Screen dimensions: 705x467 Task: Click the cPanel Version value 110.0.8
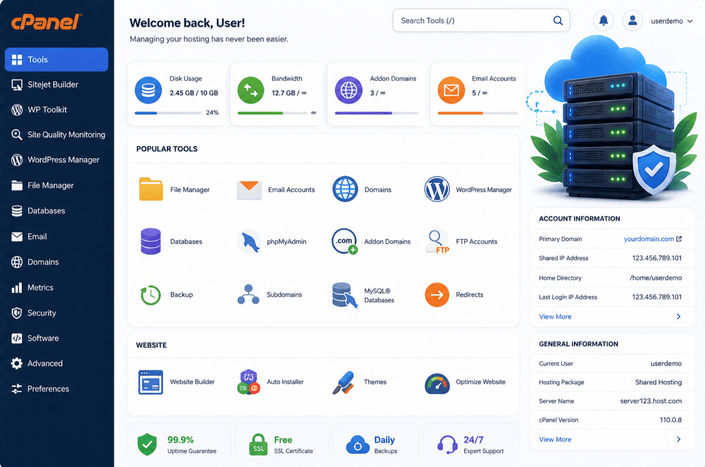pos(671,420)
